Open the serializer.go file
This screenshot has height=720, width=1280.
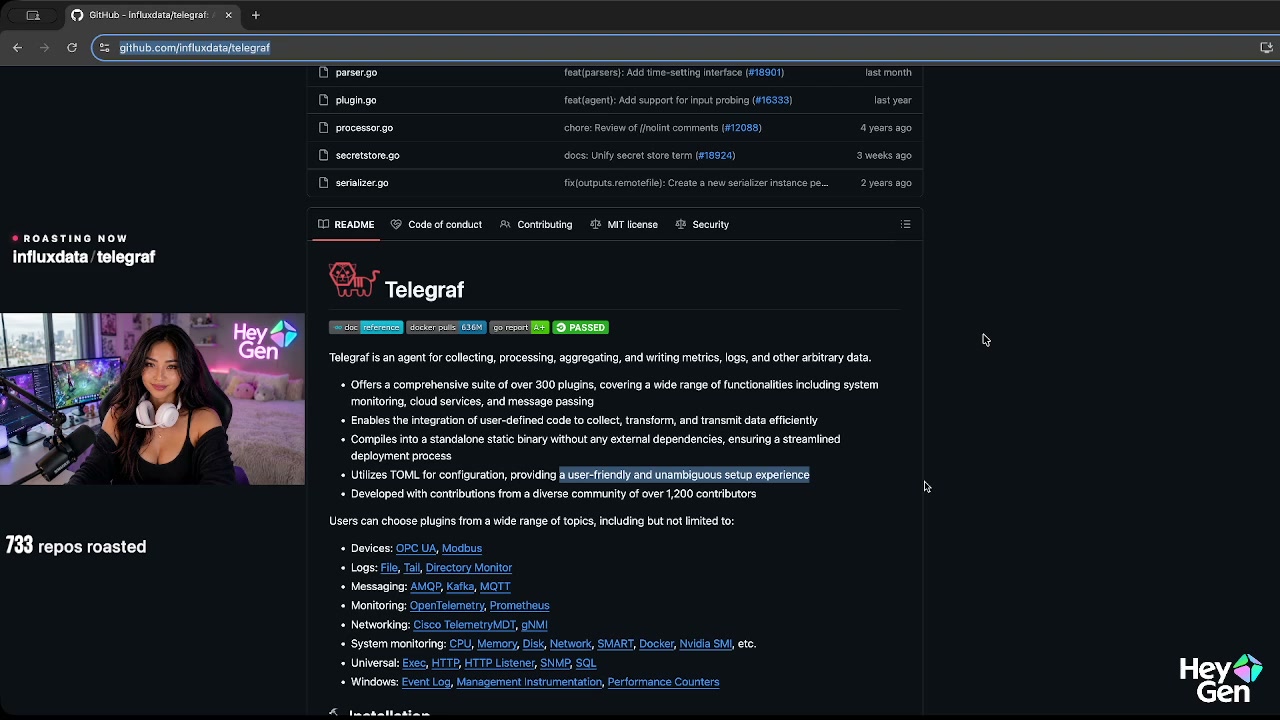click(362, 183)
